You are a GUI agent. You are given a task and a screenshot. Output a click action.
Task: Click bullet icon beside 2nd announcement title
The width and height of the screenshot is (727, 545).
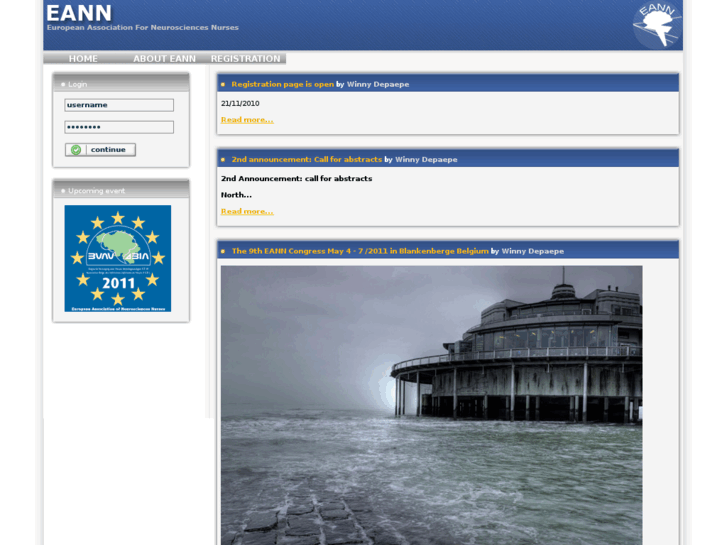click(x=223, y=160)
